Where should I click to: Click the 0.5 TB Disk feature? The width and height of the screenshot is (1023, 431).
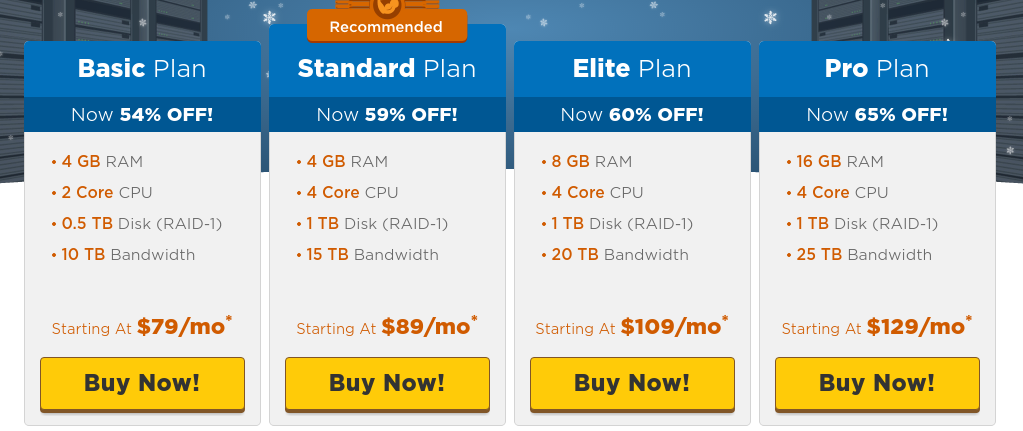coord(137,224)
